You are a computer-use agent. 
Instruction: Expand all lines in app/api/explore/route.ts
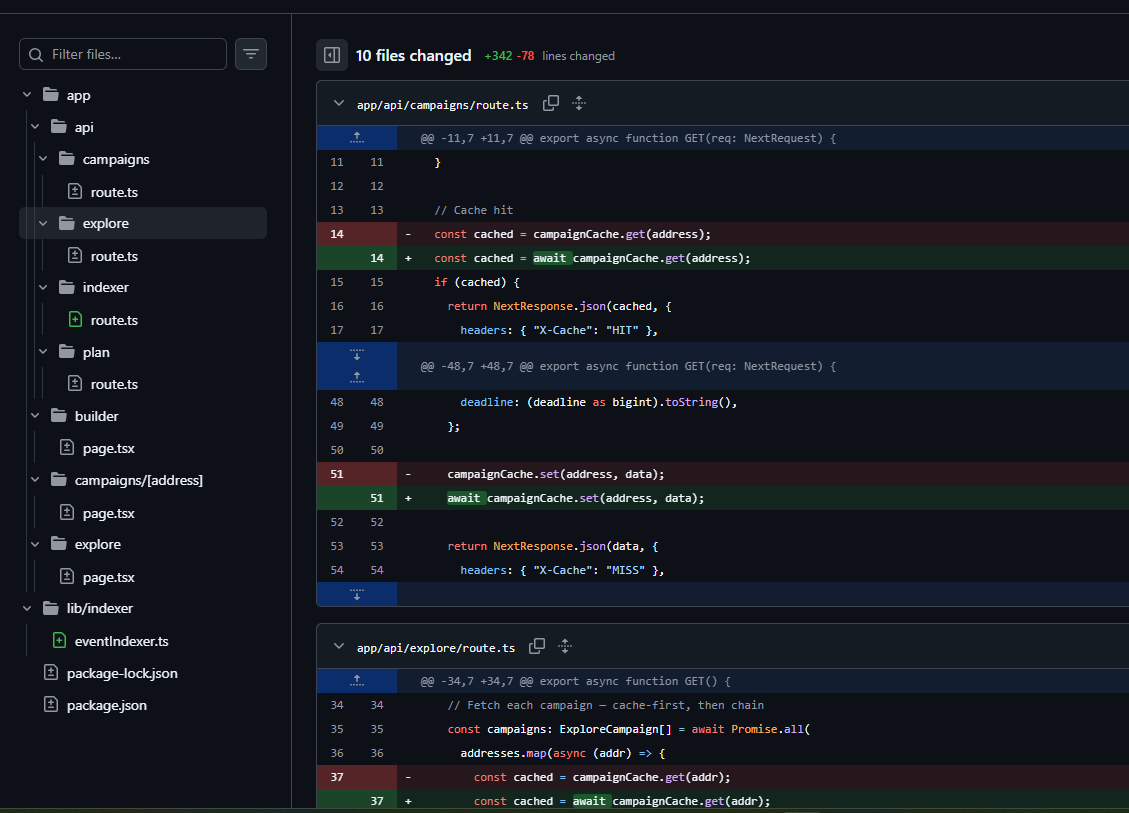(565, 647)
